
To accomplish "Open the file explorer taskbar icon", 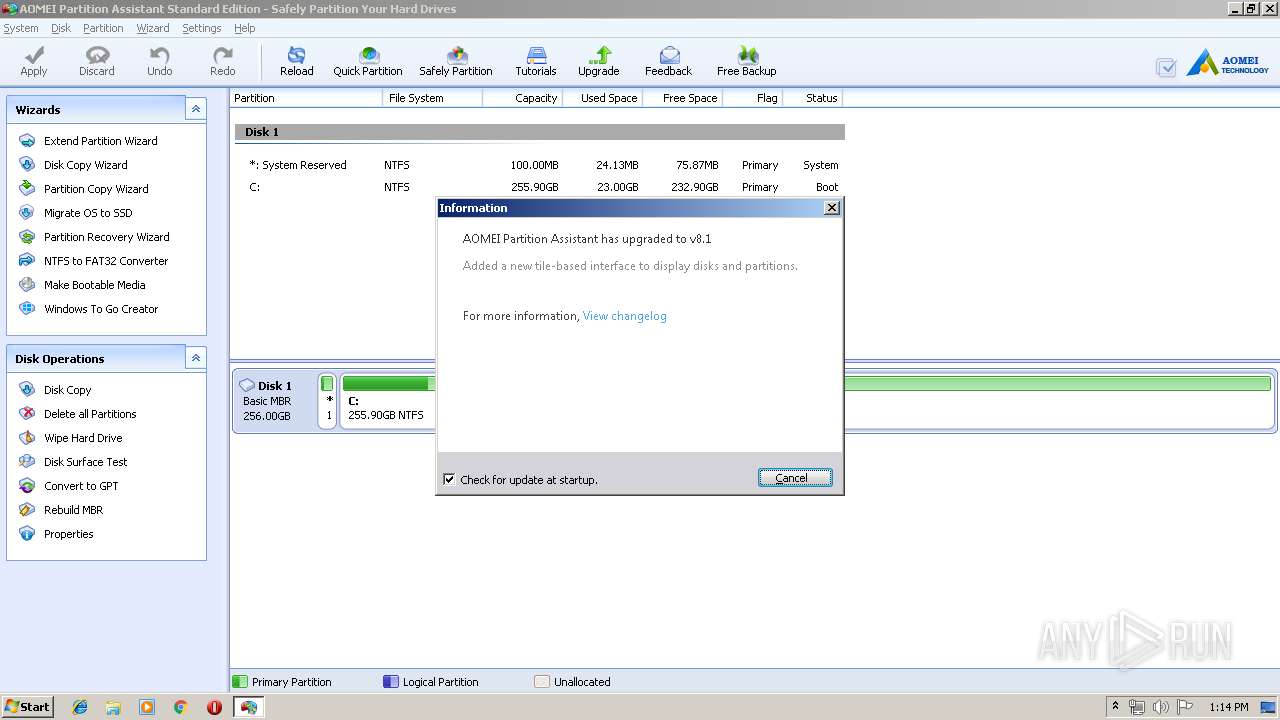I will tap(113, 707).
